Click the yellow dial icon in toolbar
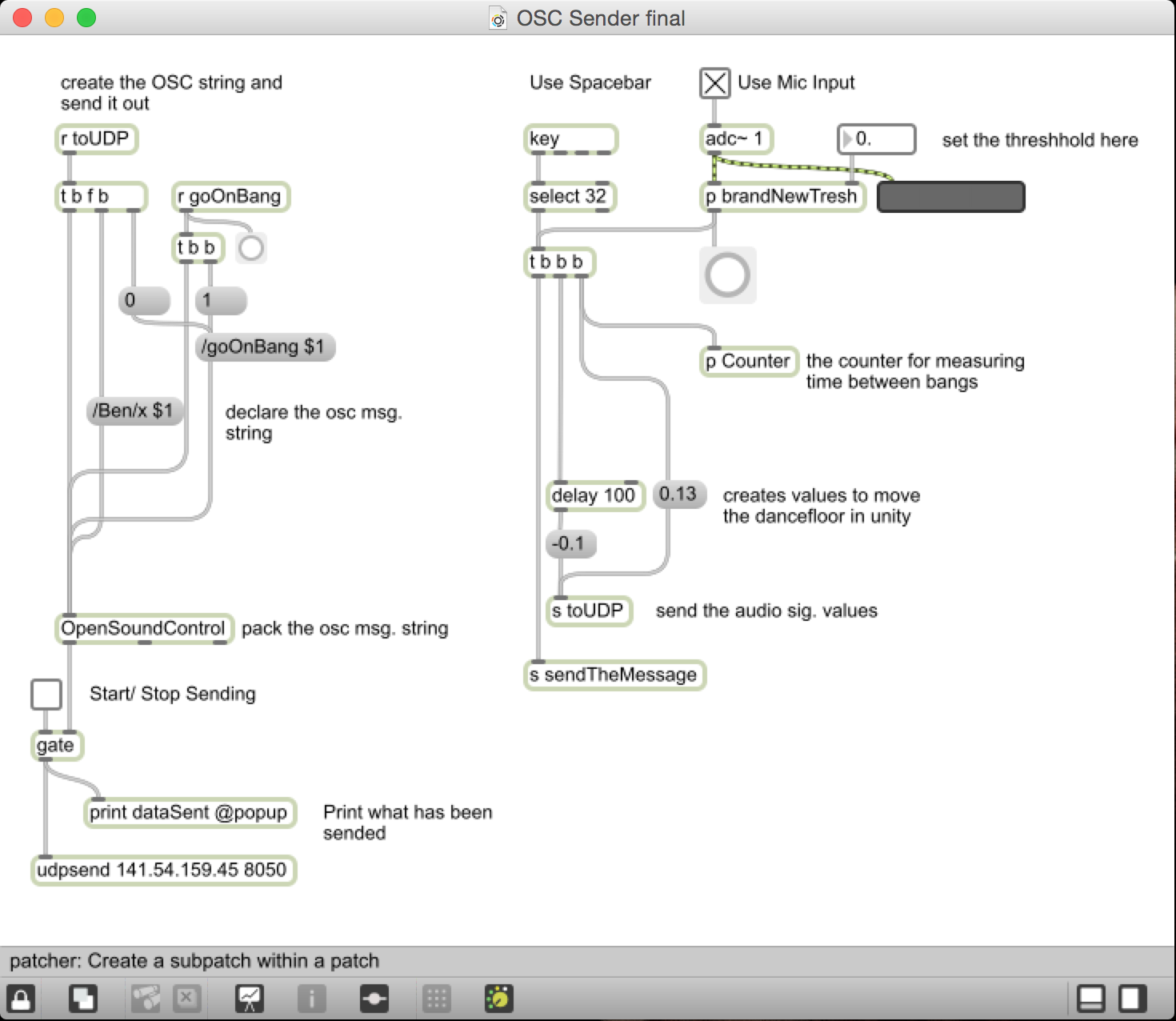Screen dimensions: 1176x1021 point(498,999)
